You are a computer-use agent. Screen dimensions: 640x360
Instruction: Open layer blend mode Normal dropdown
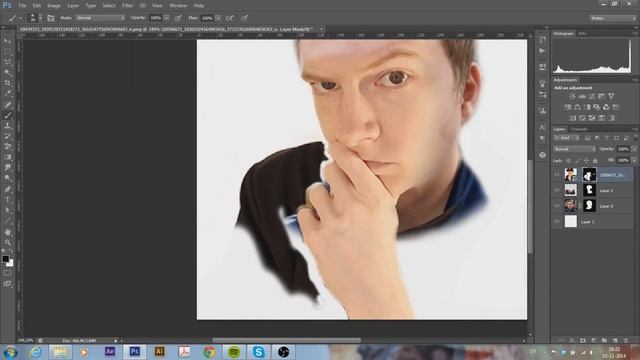(x=574, y=149)
